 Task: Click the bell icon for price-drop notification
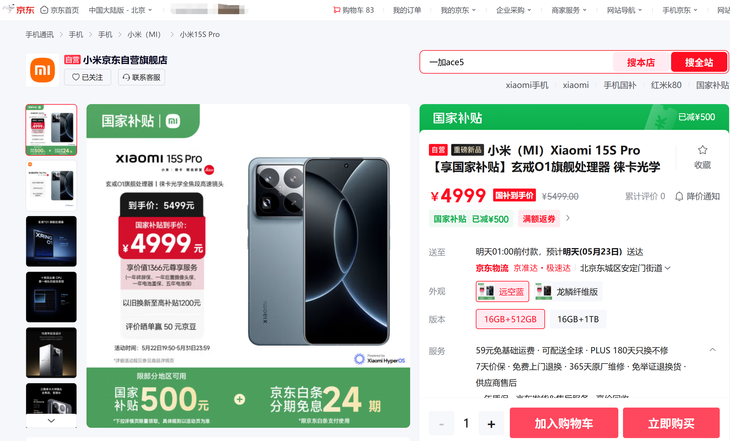[x=679, y=196]
